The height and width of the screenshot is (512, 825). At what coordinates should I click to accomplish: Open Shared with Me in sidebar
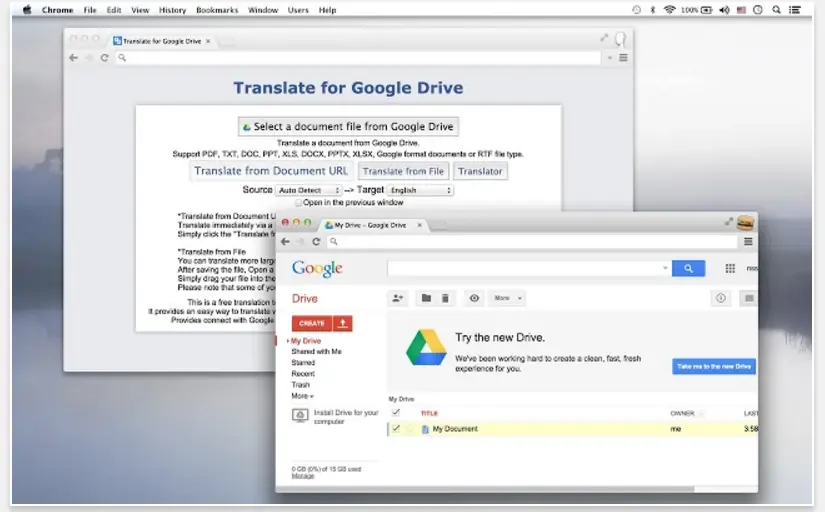316,352
